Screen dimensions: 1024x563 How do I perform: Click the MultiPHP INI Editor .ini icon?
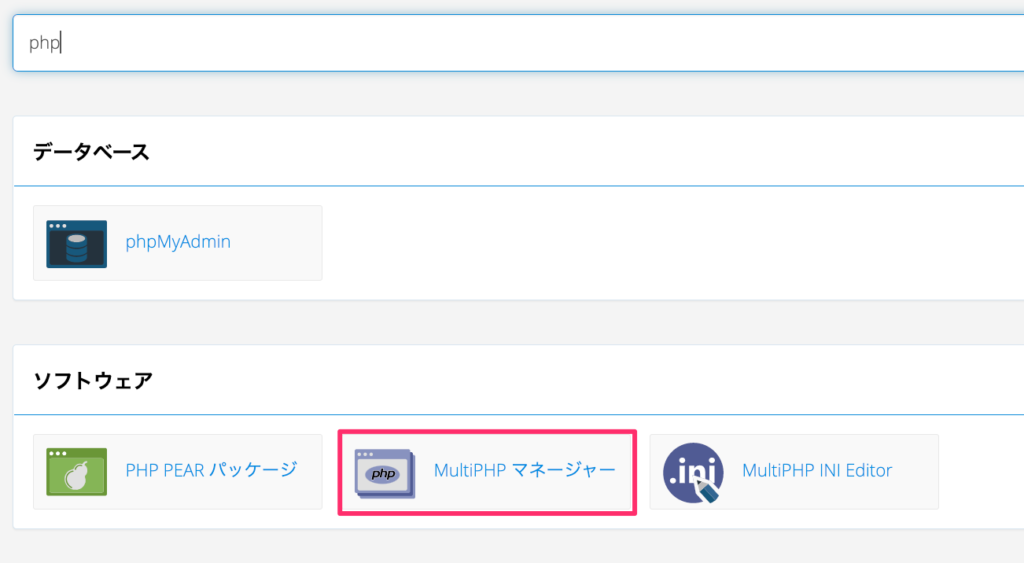coord(694,473)
